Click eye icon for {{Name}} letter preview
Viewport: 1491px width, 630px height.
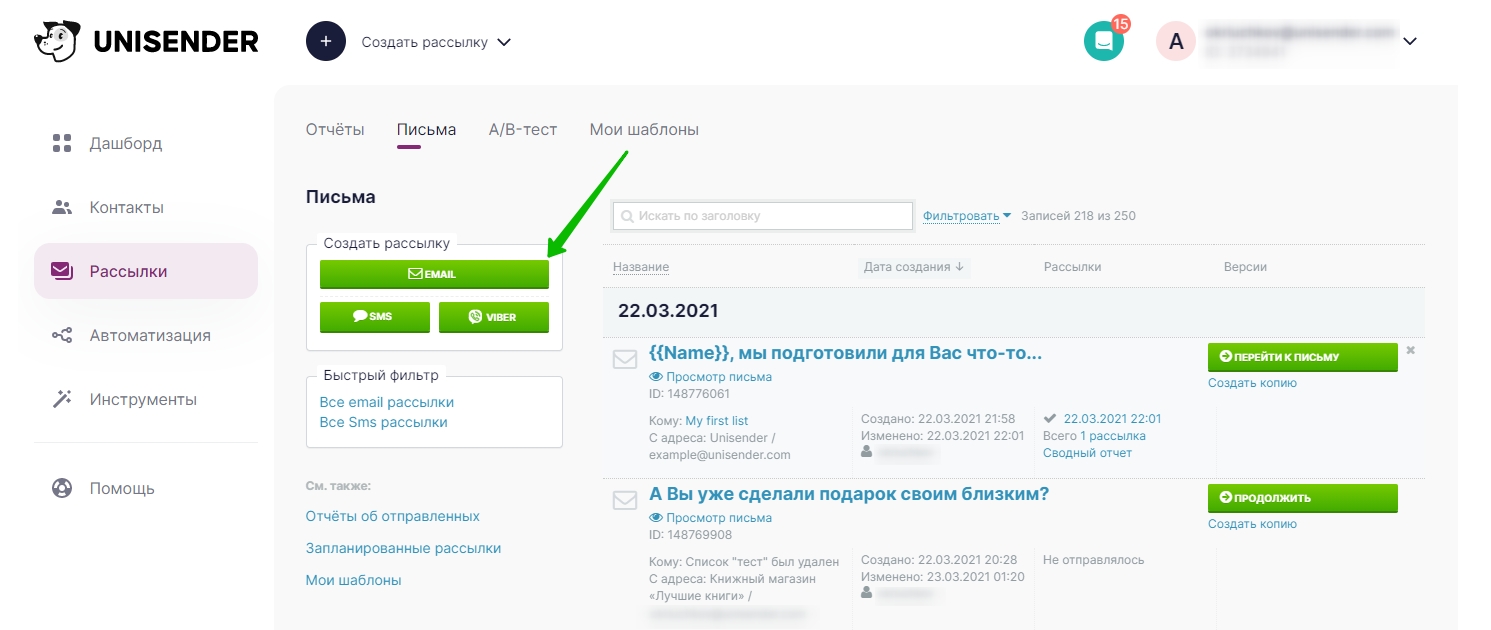[x=656, y=377]
